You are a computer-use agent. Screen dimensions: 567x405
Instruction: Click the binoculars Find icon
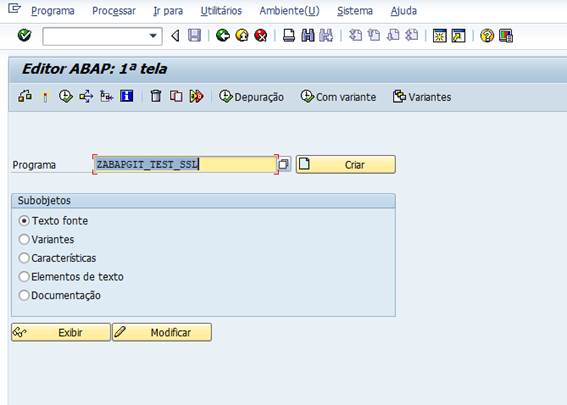coord(308,35)
